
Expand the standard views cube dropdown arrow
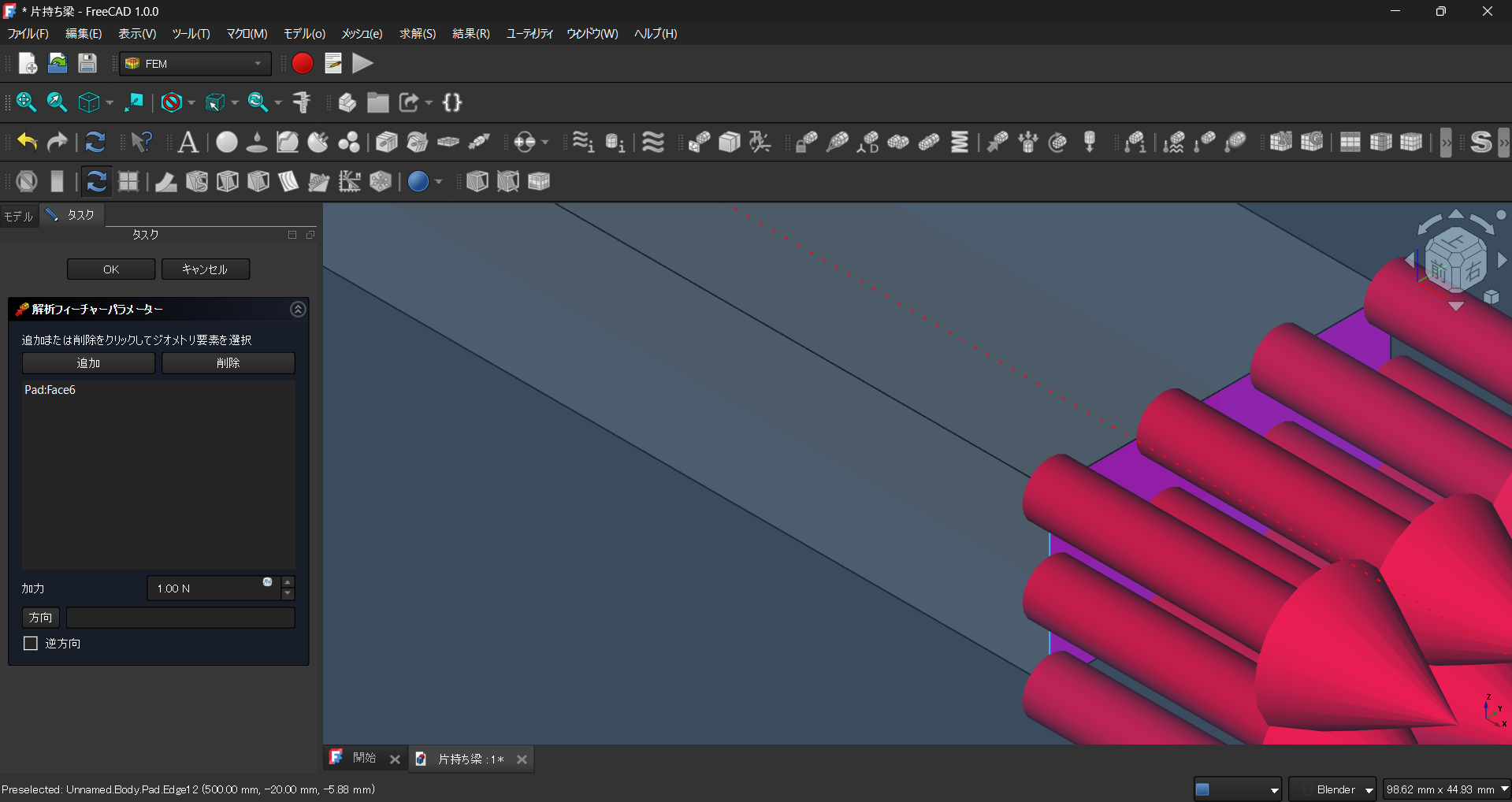pyautogui.click(x=110, y=102)
